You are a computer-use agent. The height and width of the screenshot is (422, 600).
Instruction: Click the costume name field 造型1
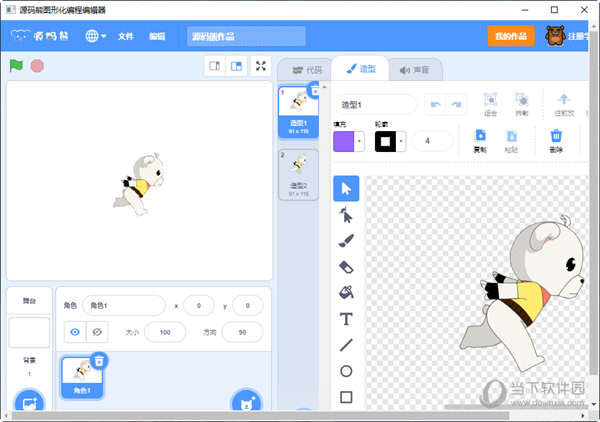point(375,104)
